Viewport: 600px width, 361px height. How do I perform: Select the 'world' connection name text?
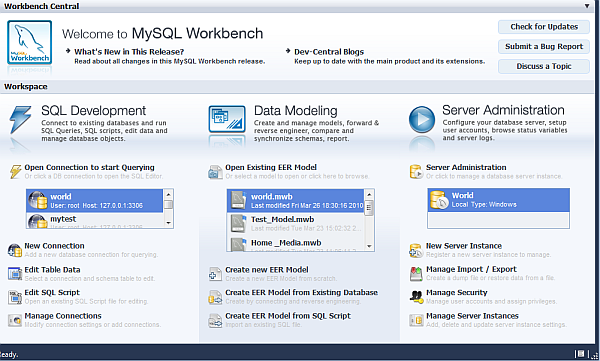[61, 196]
